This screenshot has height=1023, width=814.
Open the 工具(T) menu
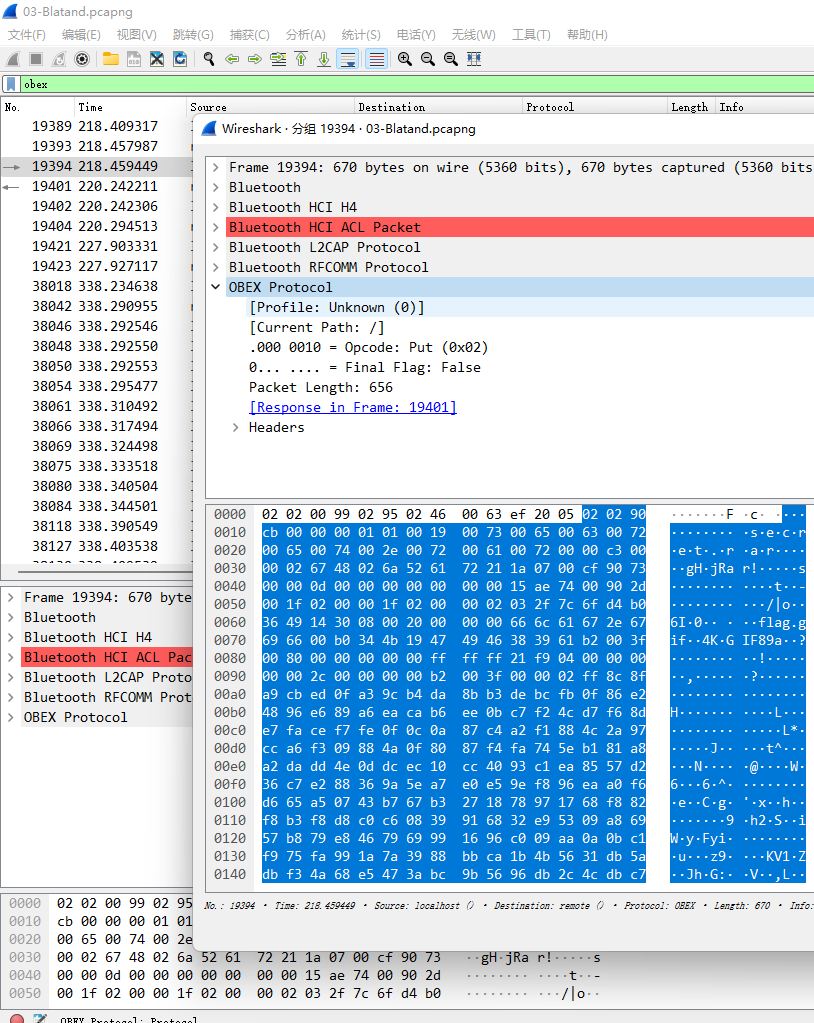(531, 35)
